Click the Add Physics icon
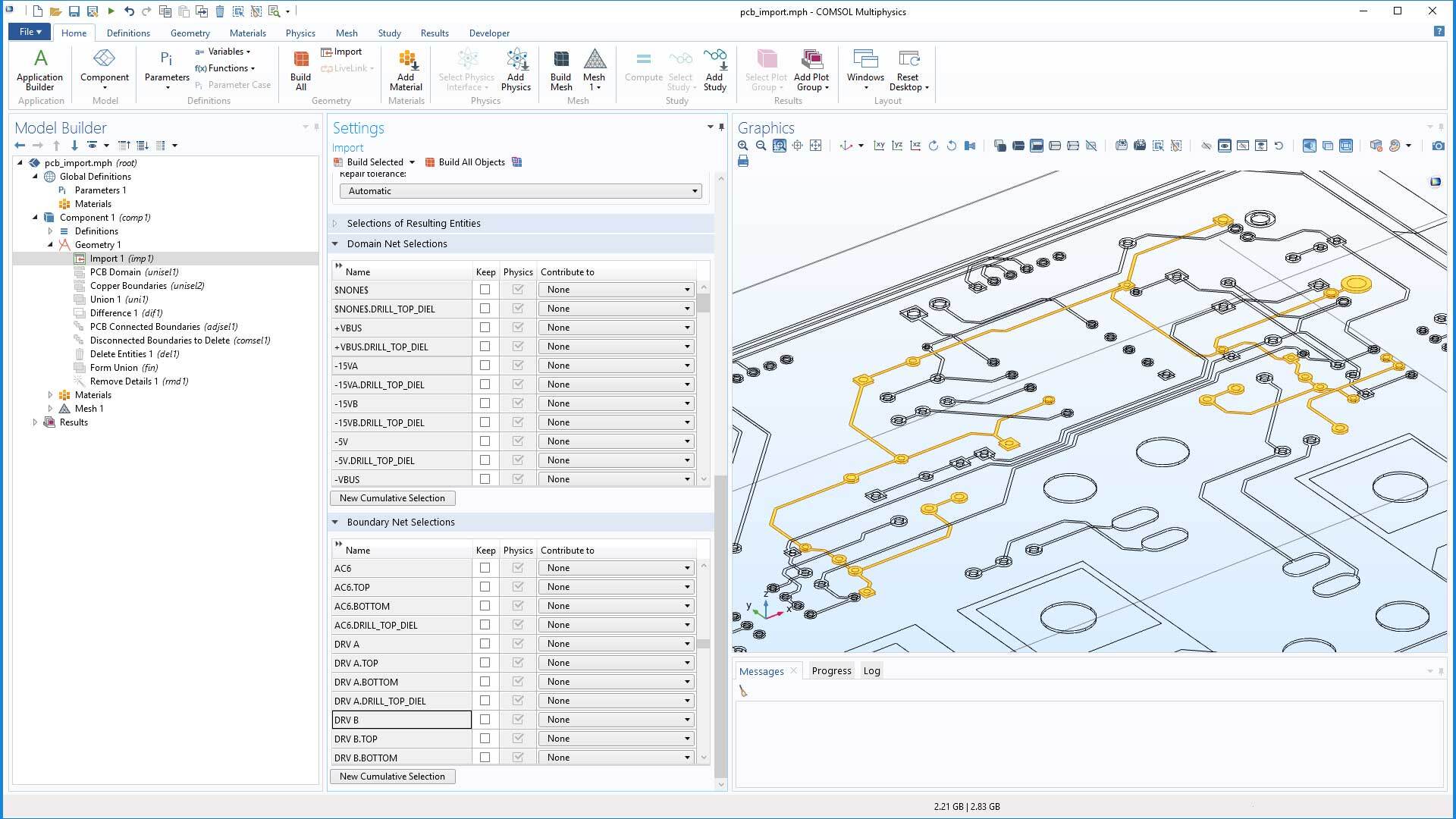1456x819 pixels. [x=516, y=68]
